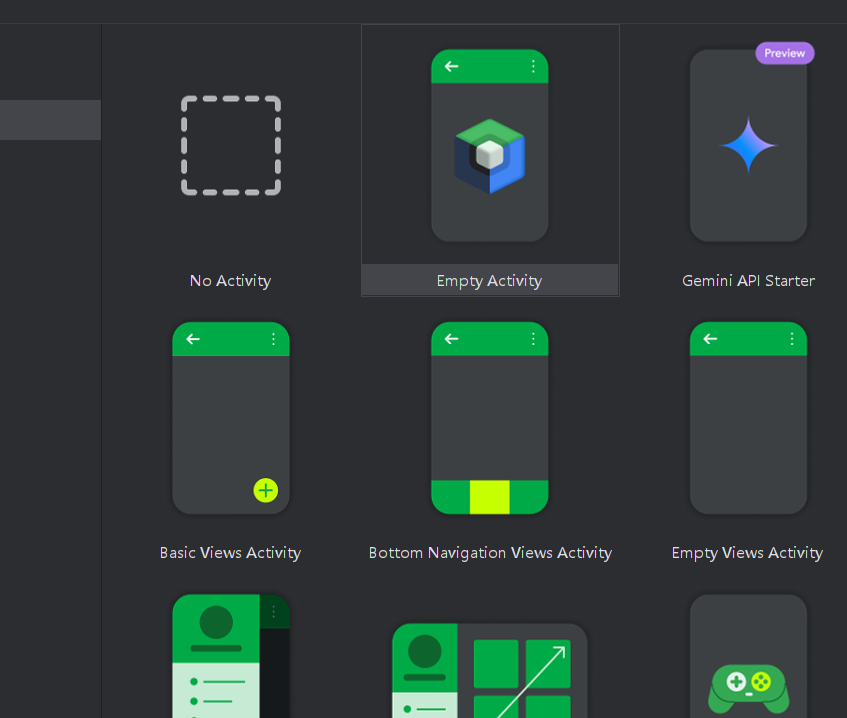Image resolution: width=847 pixels, height=718 pixels.
Task: Select the Empty Activity label
Action: click(x=489, y=281)
